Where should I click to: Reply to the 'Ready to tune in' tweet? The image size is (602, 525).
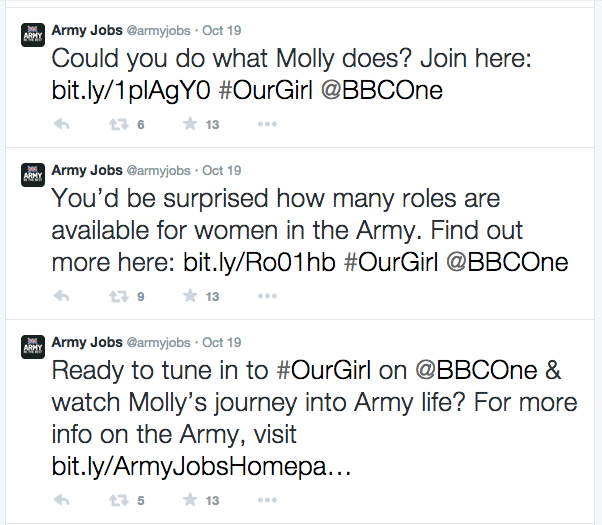[61, 500]
